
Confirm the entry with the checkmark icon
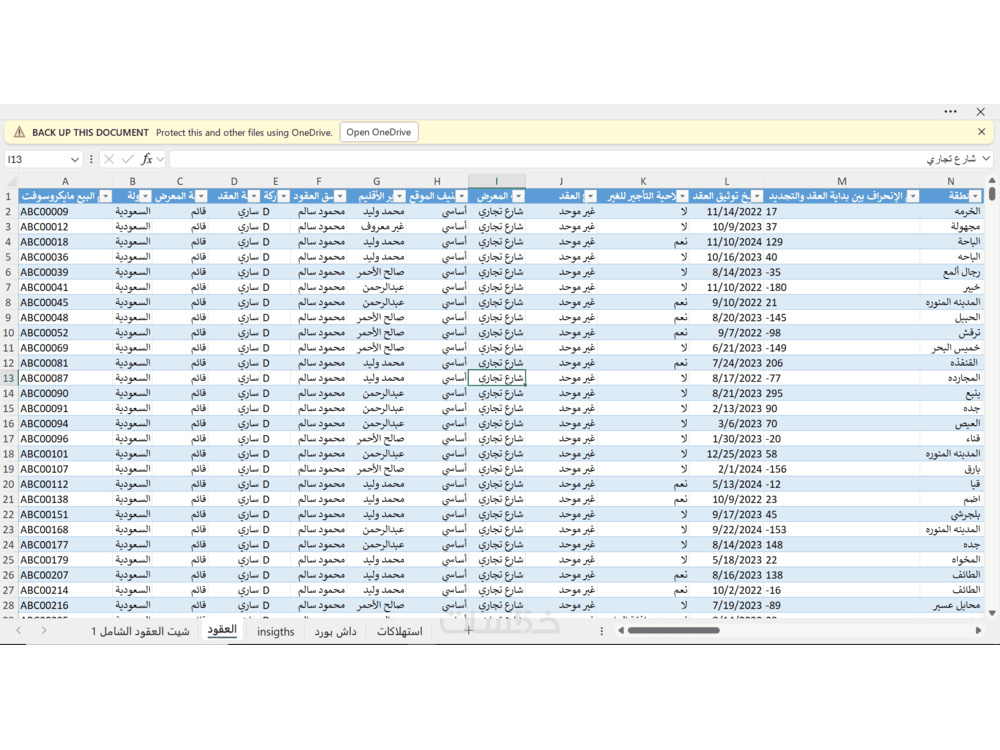click(x=128, y=159)
